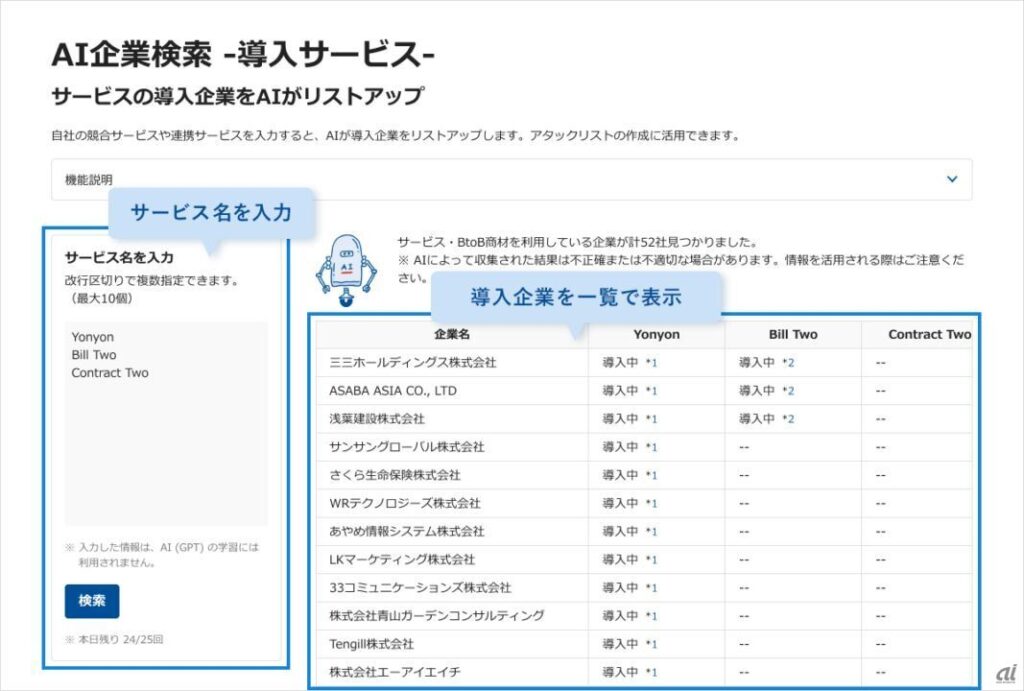Click the Bill Two column header
Viewport: 1024px width, 691px height.
793,334
